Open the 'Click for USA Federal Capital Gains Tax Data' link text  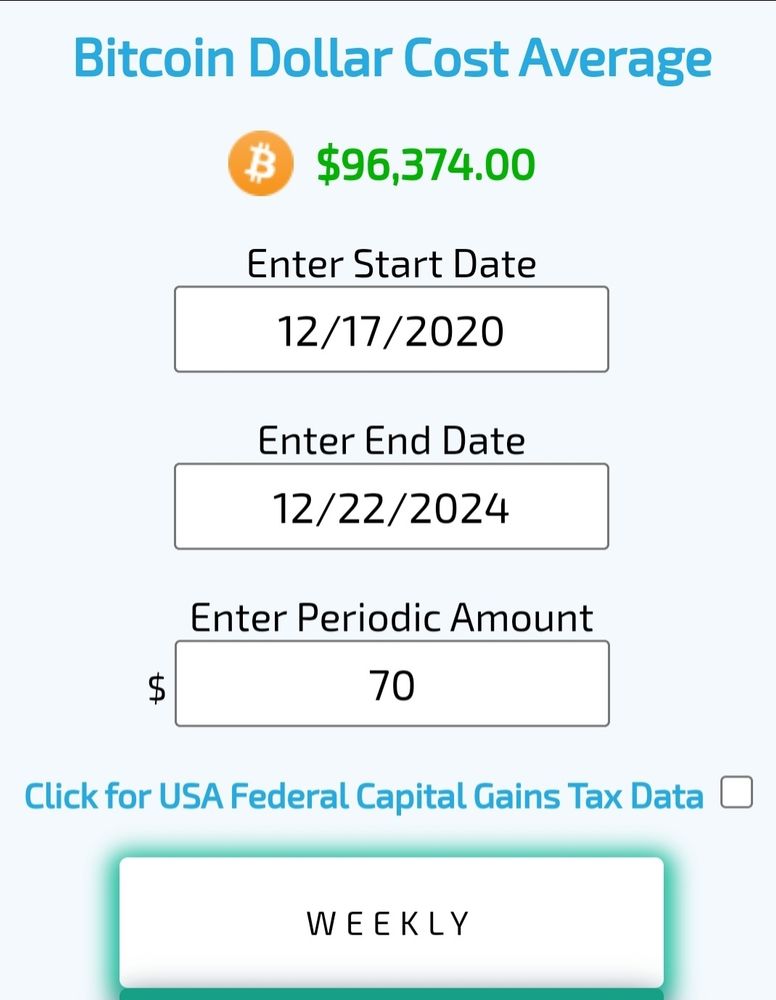(x=363, y=797)
